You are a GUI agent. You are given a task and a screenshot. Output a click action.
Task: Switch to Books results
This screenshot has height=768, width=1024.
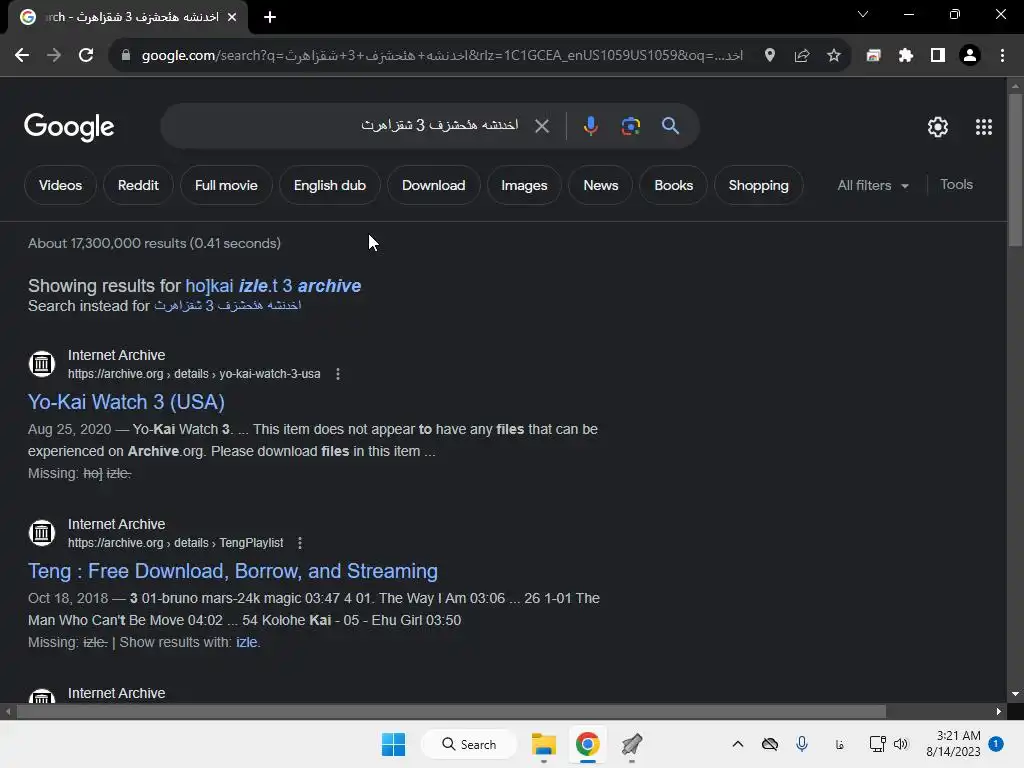[x=673, y=185]
